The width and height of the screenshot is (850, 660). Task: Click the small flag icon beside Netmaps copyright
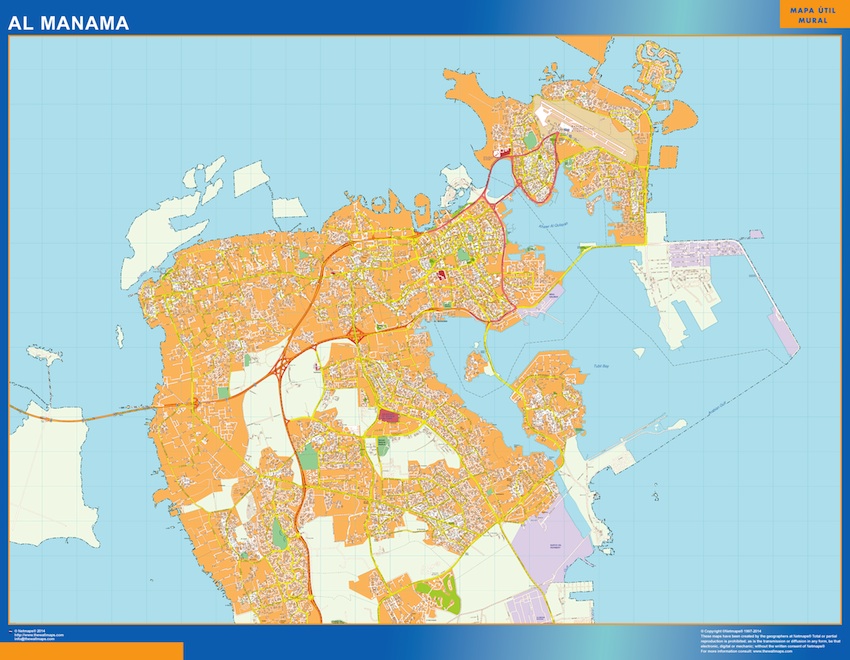pos(11,631)
